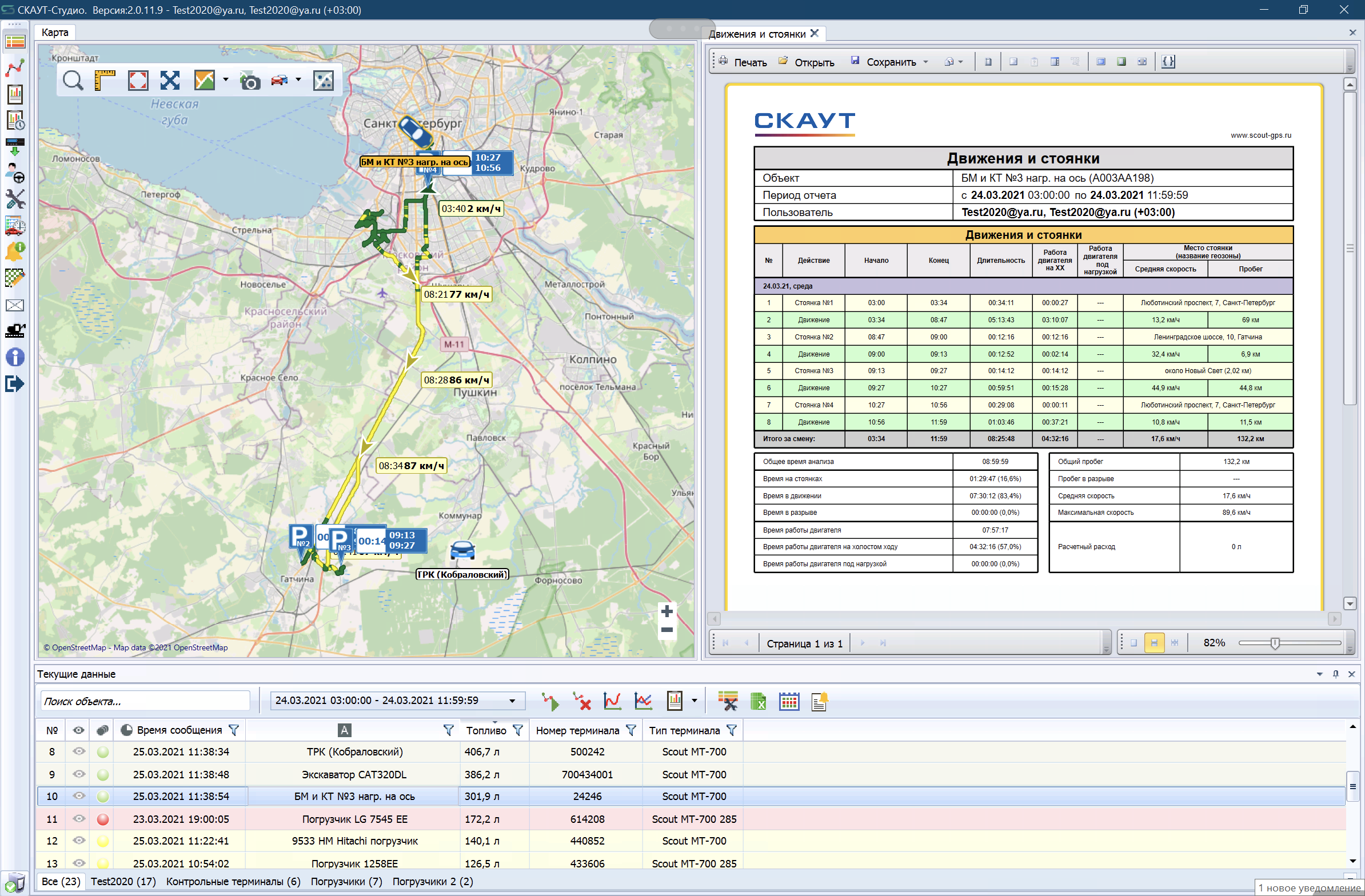Toggle visibility eye for Погрузчик 1258EE row
This screenshot has height=896, width=1365.
(x=79, y=863)
